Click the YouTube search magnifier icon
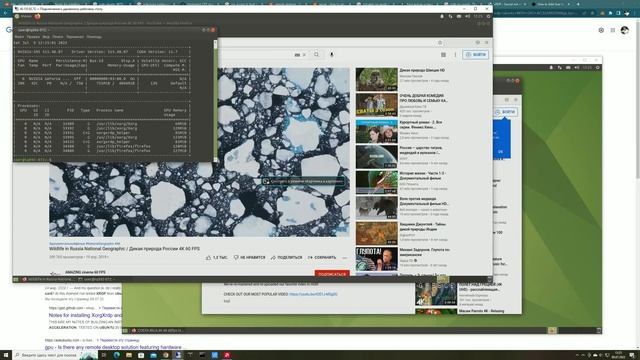The image size is (640, 360). pyautogui.click(x=316, y=54)
